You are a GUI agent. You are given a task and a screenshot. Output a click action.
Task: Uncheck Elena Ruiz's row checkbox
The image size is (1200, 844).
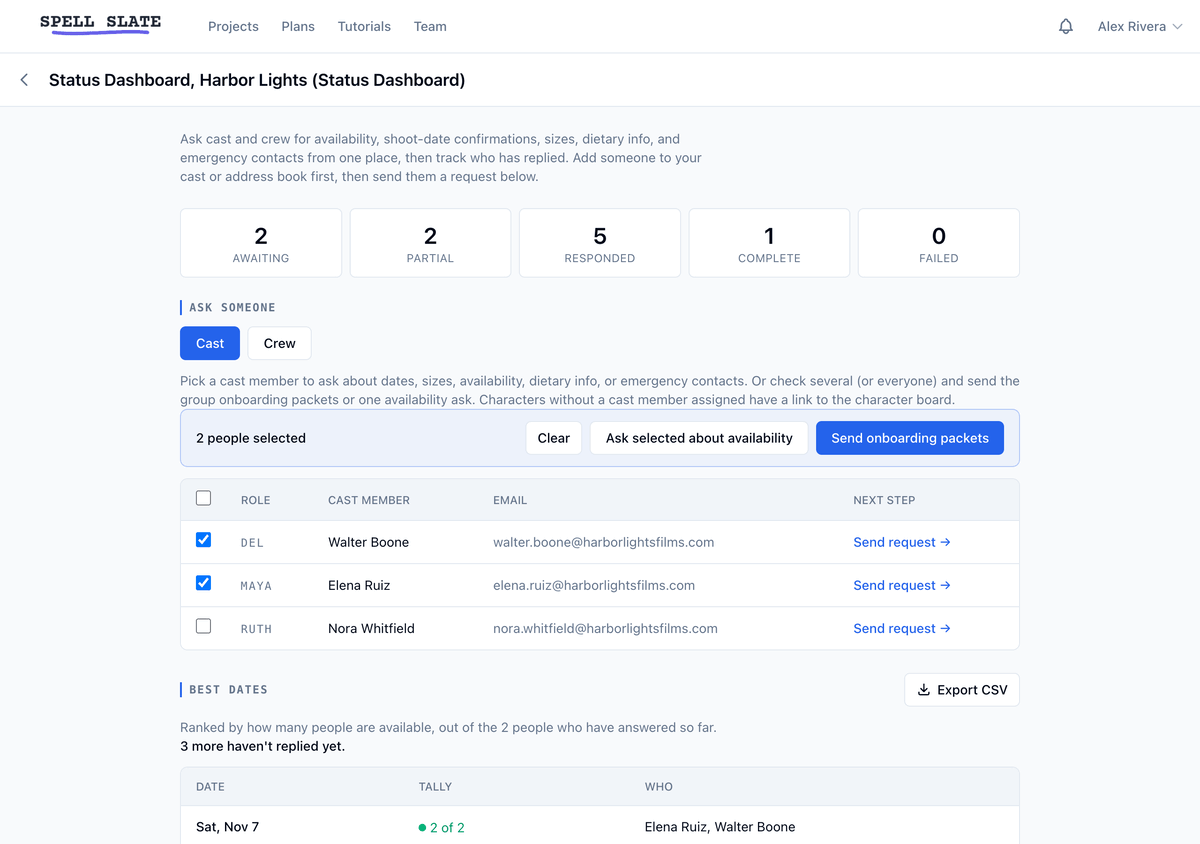tap(203, 583)
